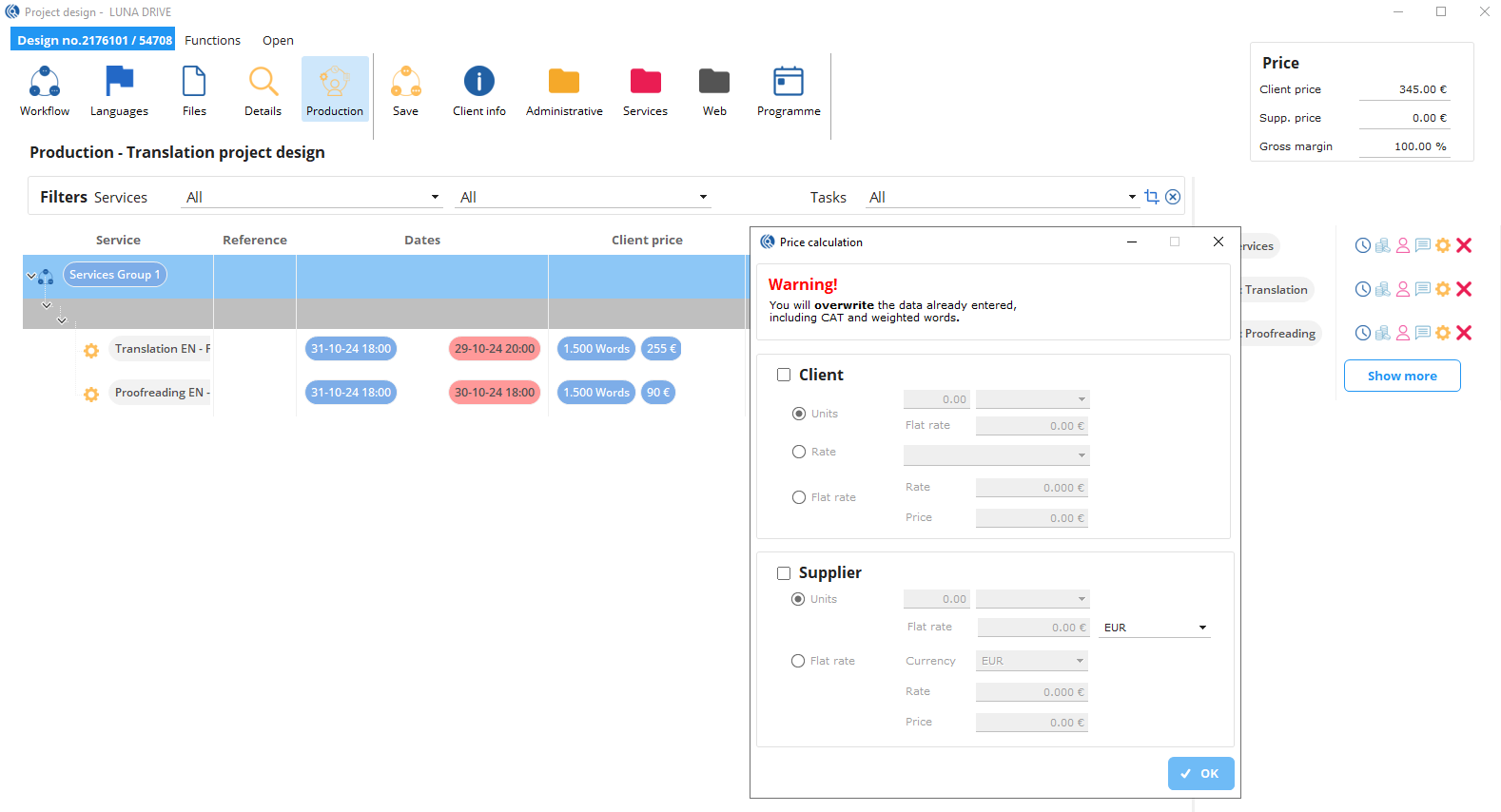Image resolution: width=1501 pixels, height=812 pixels.
Task: Click the 29-10-24 20:00 red date badge
Action: click(x=494, y=349)
